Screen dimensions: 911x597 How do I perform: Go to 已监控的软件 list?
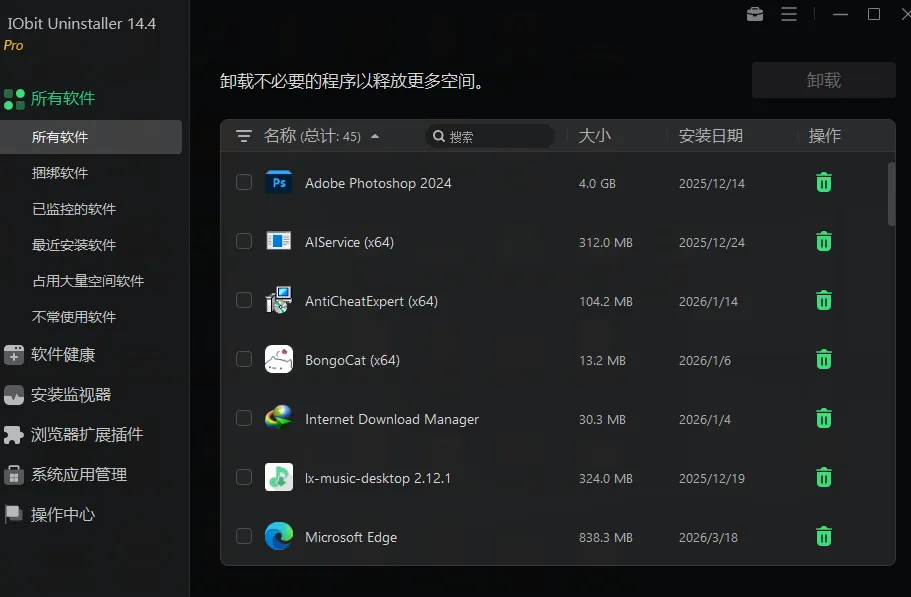[74, 209]
